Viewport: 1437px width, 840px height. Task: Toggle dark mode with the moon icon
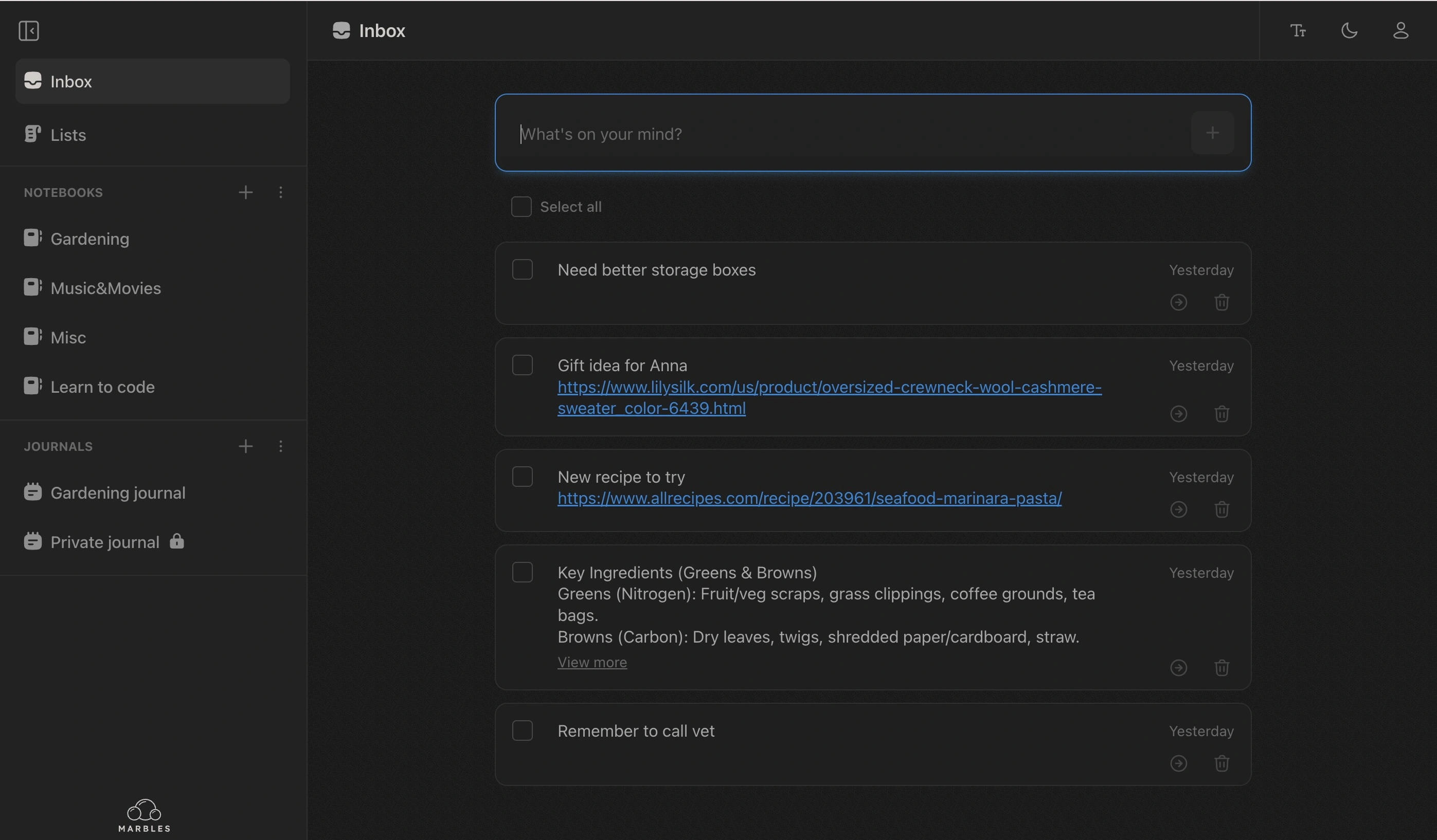coord(1349,31)
